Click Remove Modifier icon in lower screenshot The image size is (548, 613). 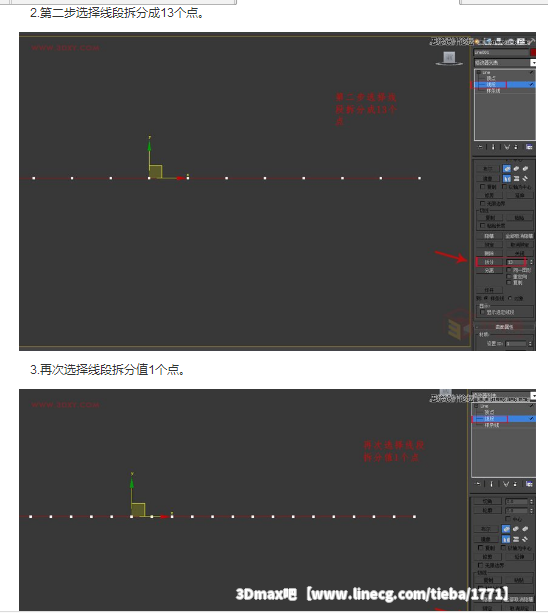coord(515,484)
